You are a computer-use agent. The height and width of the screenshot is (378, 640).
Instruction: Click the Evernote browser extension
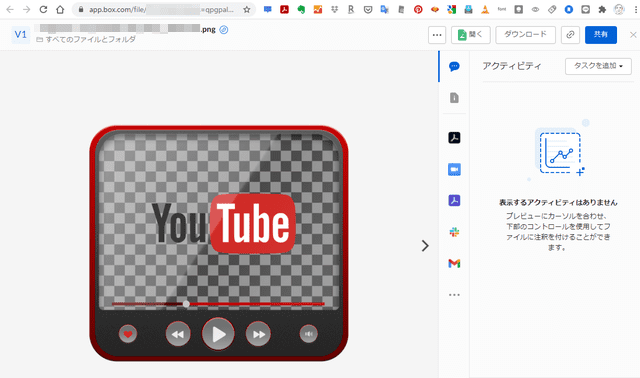(301, 9)
